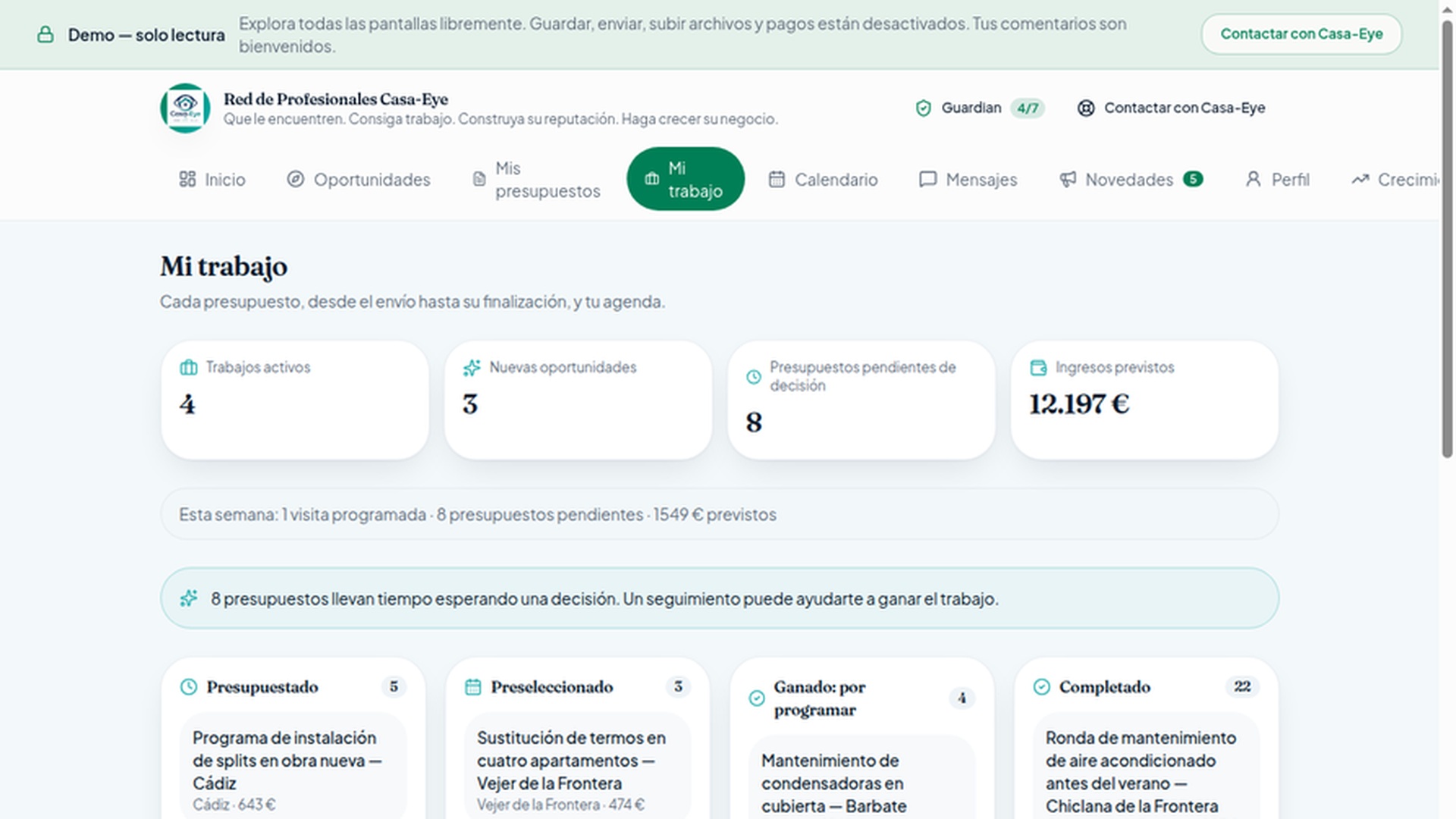The image size is (1456, 819).
Task: Click the Oportunidades compass icon
Action: (296, 179)
